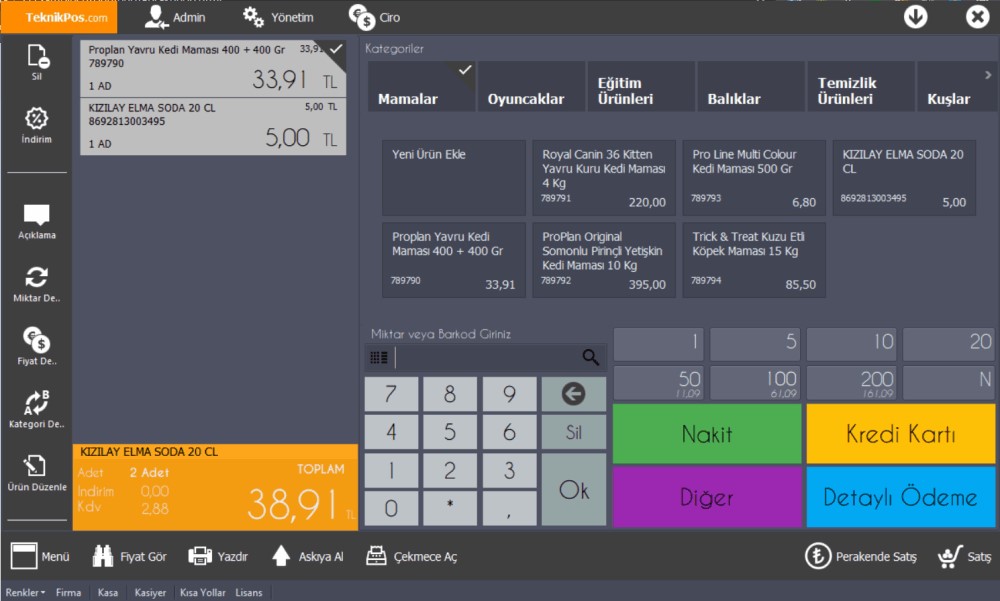Switch to the Oyuncaklar category
The width and height of the screenshot is (1000, 601).
[531, 86]
